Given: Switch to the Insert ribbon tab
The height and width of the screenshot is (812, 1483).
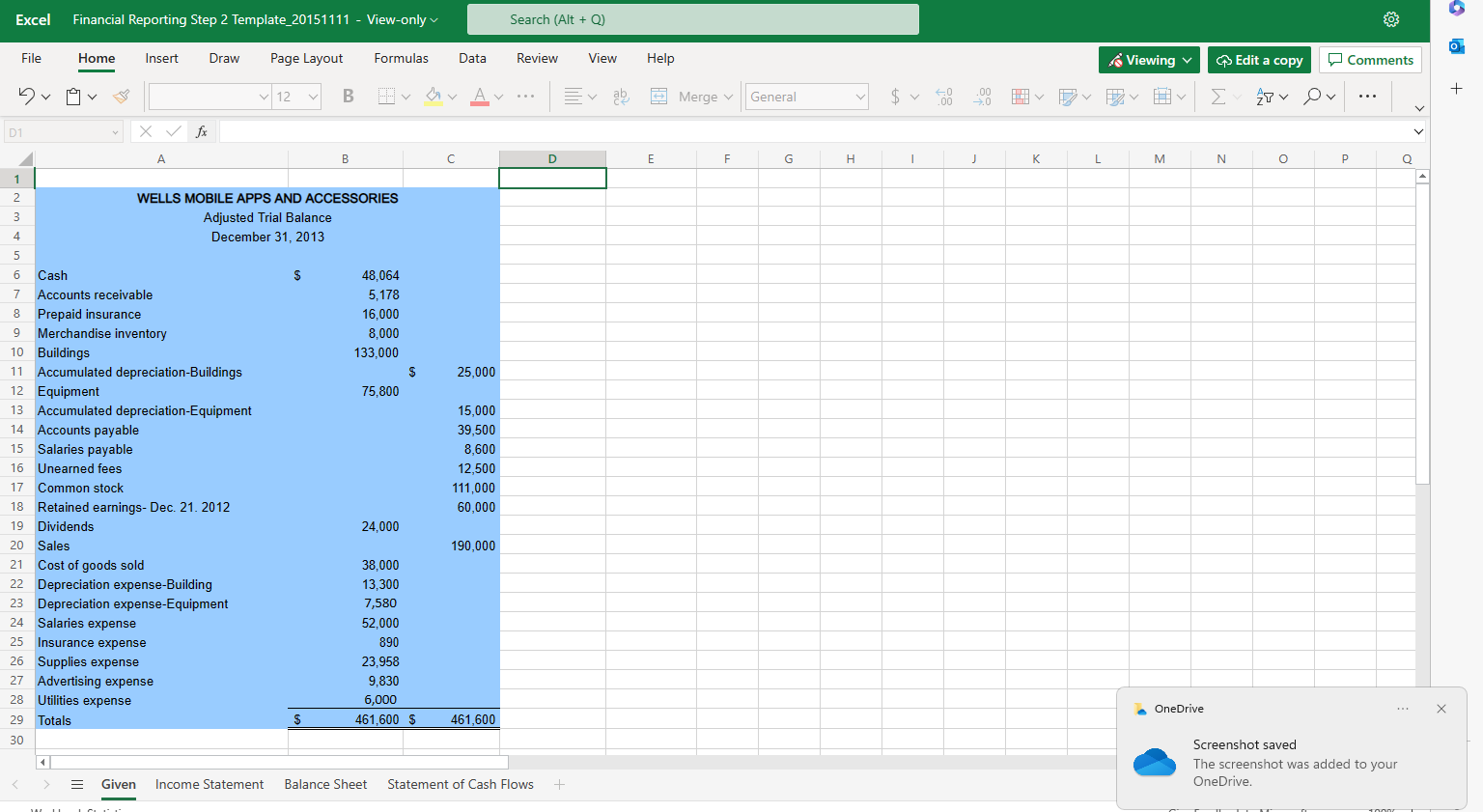Looking at the screenshot, I should click(161, 58).
